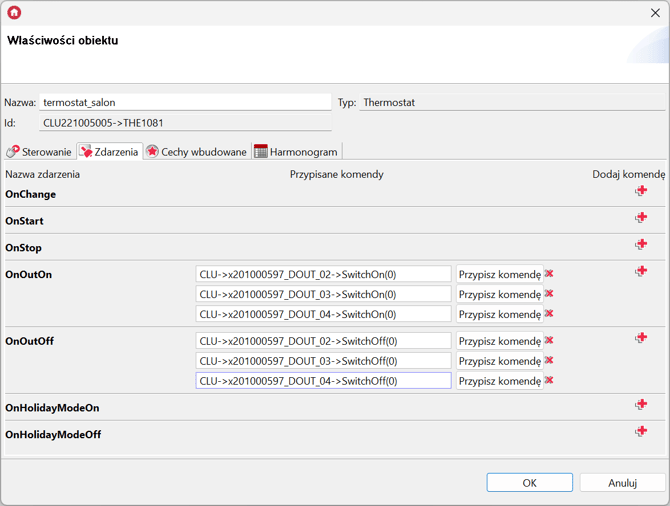The width and height of the screenshot is (670, 506).
Task: Remove the DOUT_02 SwitchOff command
Action: pyautogui.click(x=549, y=341)
